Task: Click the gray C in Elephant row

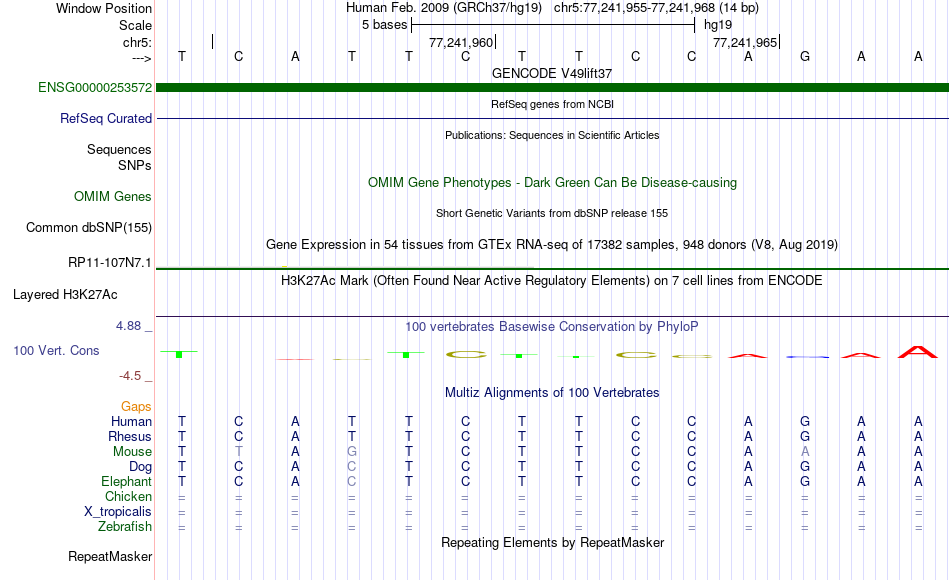Action: pos(352,481)
